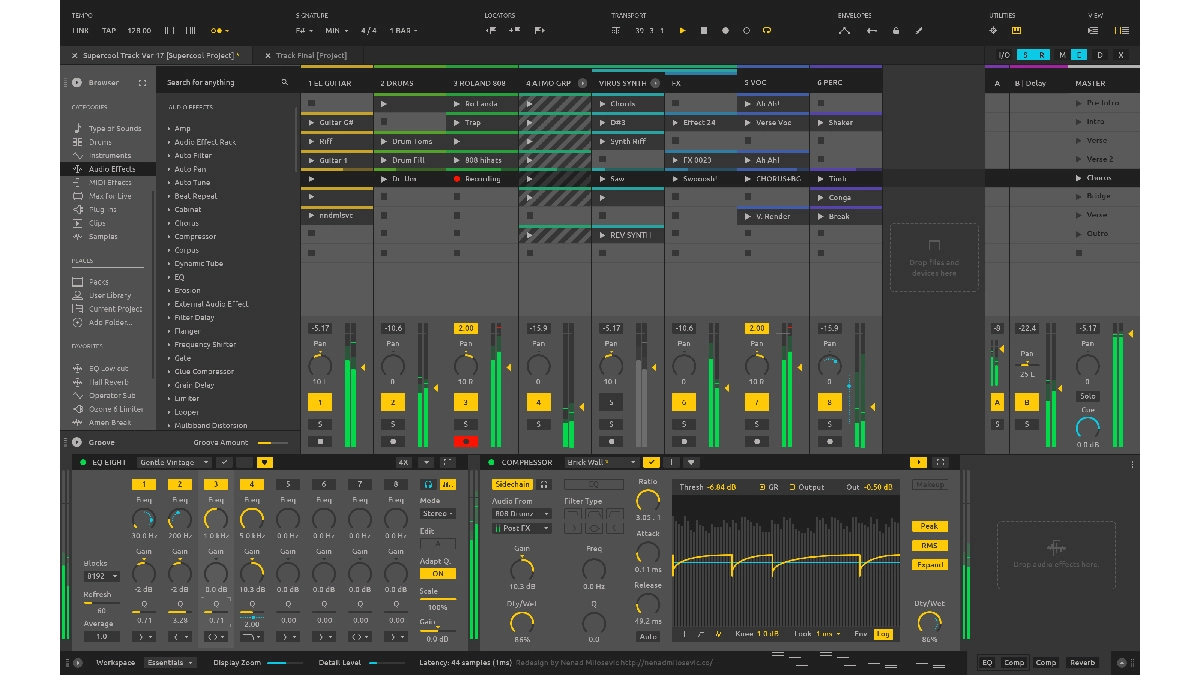Open the User Library place
This screenshot has width=1200, height=675.
point(110,295)
